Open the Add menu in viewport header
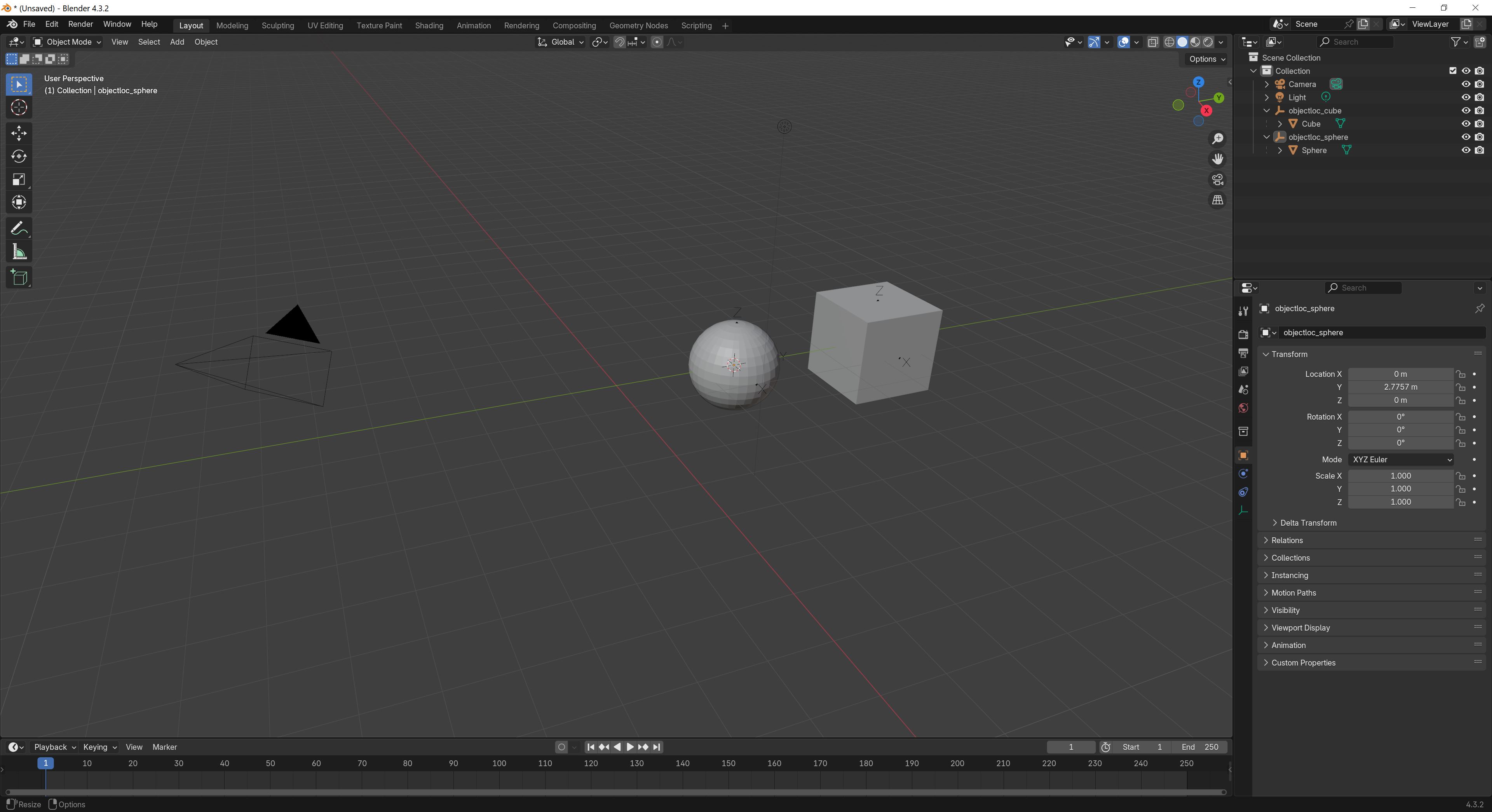The width and height of the screenshot is (1492, 812). [177, 42]
